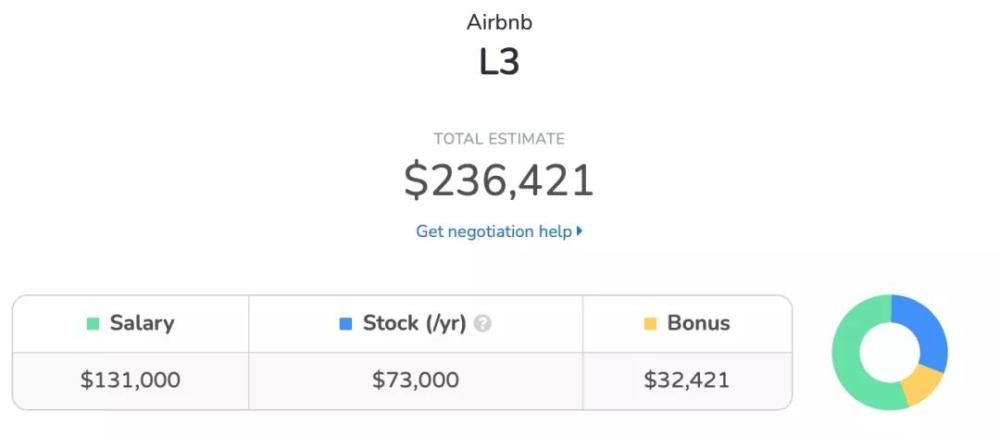The image size is (1000, 437).
Task: Click the white center of the donut chart
Action: coord(890,352)
